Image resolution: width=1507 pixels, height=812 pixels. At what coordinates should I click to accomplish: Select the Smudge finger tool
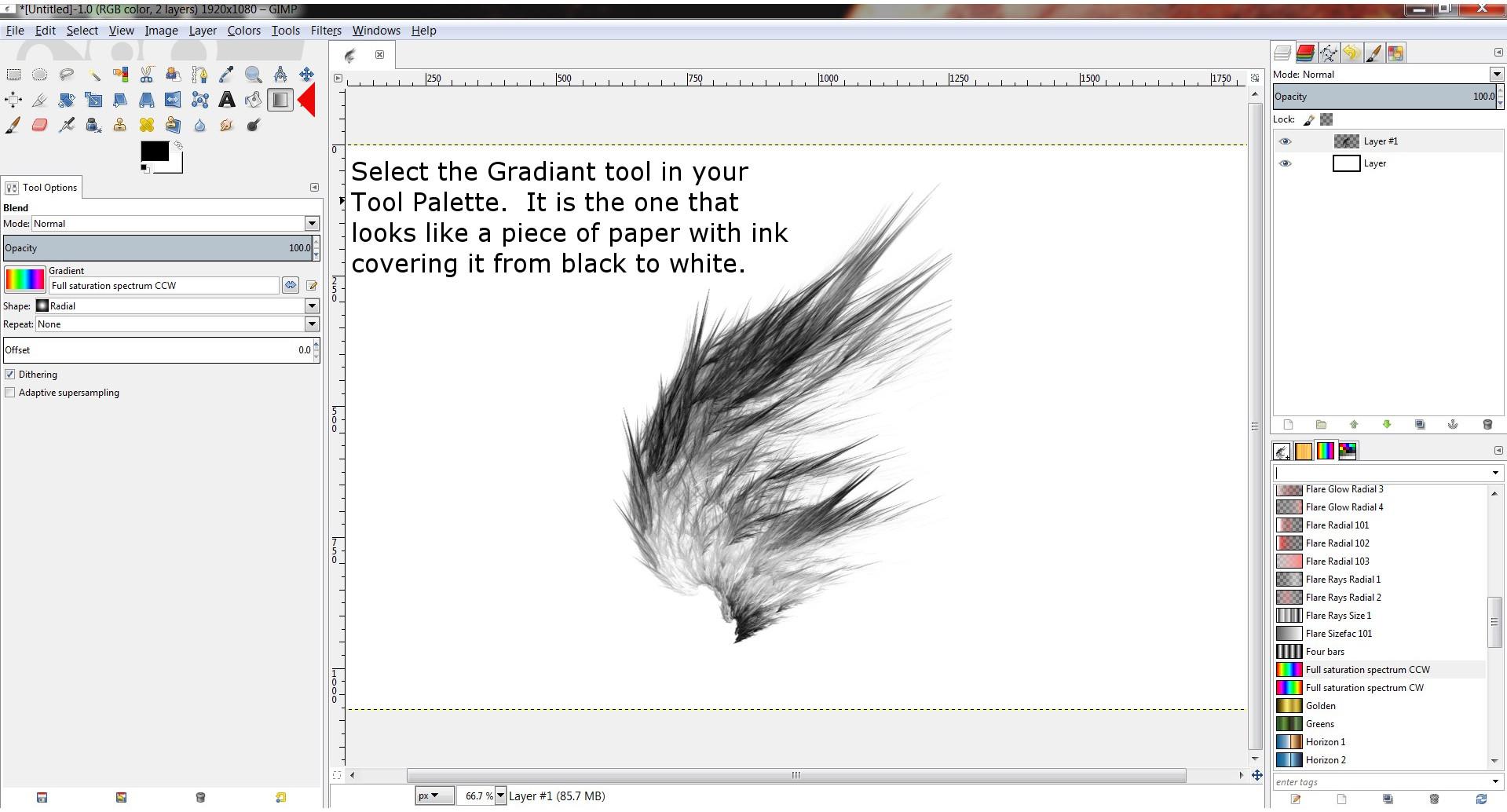point(227,125)
